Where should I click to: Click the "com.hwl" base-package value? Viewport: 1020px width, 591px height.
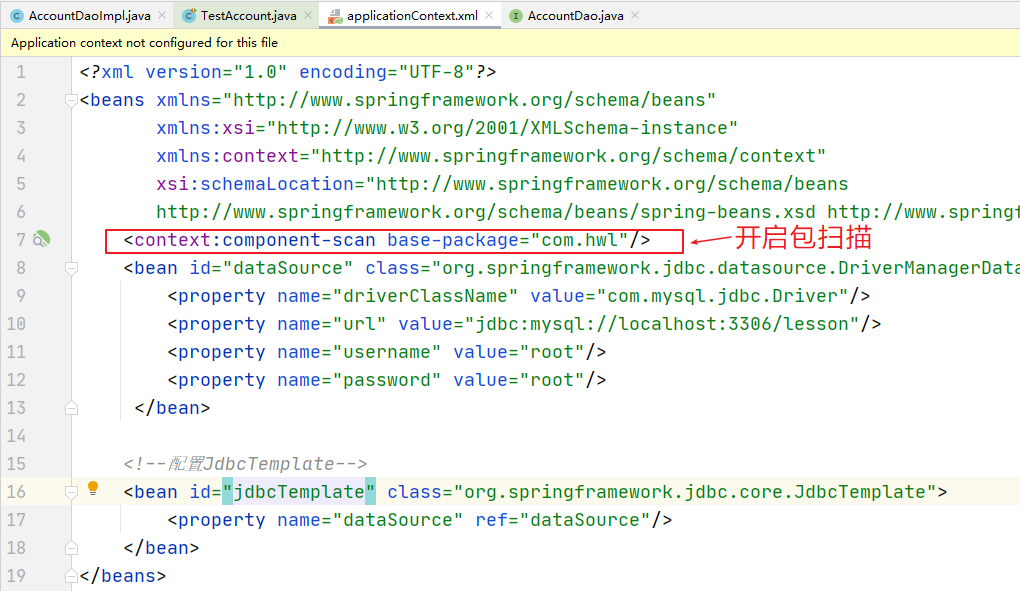(x=580, y=240)
